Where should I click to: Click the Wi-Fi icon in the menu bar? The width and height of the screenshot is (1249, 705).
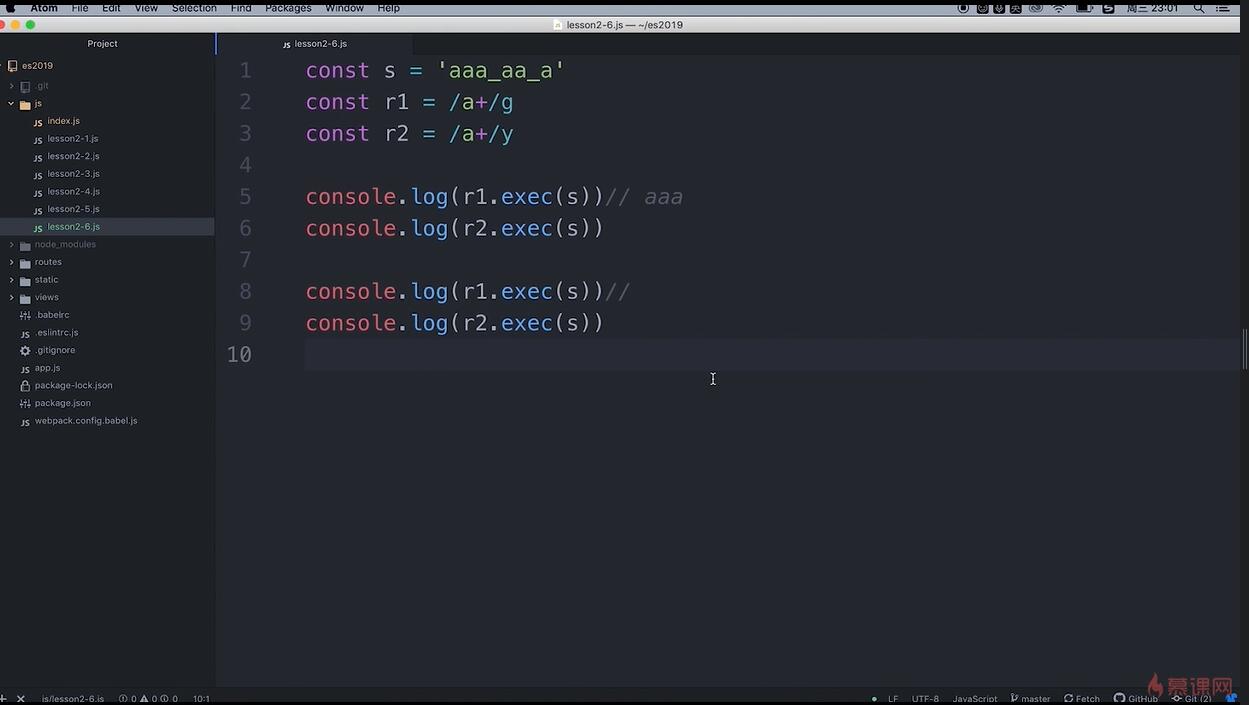1059,8
